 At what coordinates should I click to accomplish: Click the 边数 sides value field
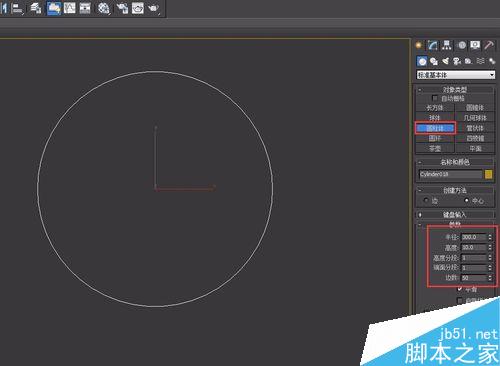tap(474, 278)
